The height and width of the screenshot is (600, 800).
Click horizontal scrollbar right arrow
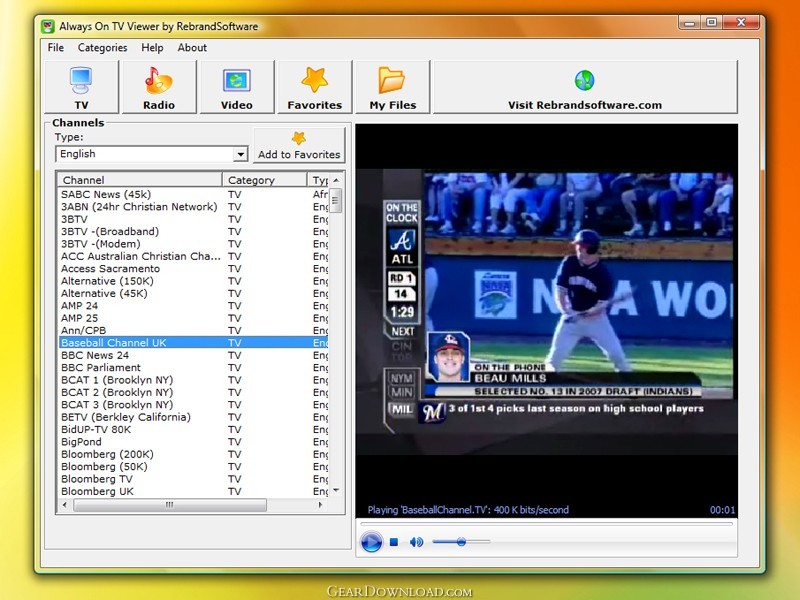tap(320, 505)
